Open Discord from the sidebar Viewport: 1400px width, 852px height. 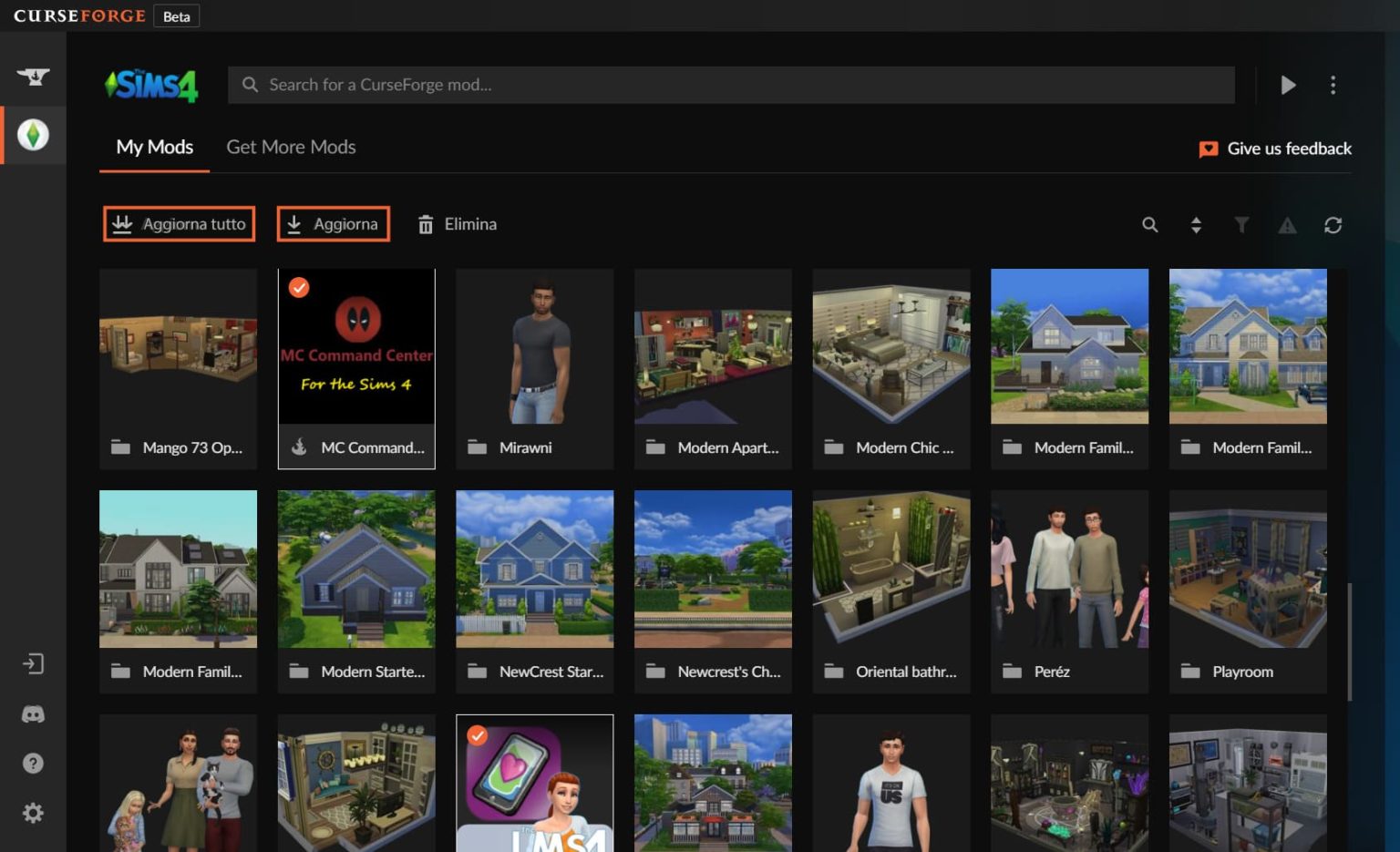pyautogui.click(x=34, y=713)
